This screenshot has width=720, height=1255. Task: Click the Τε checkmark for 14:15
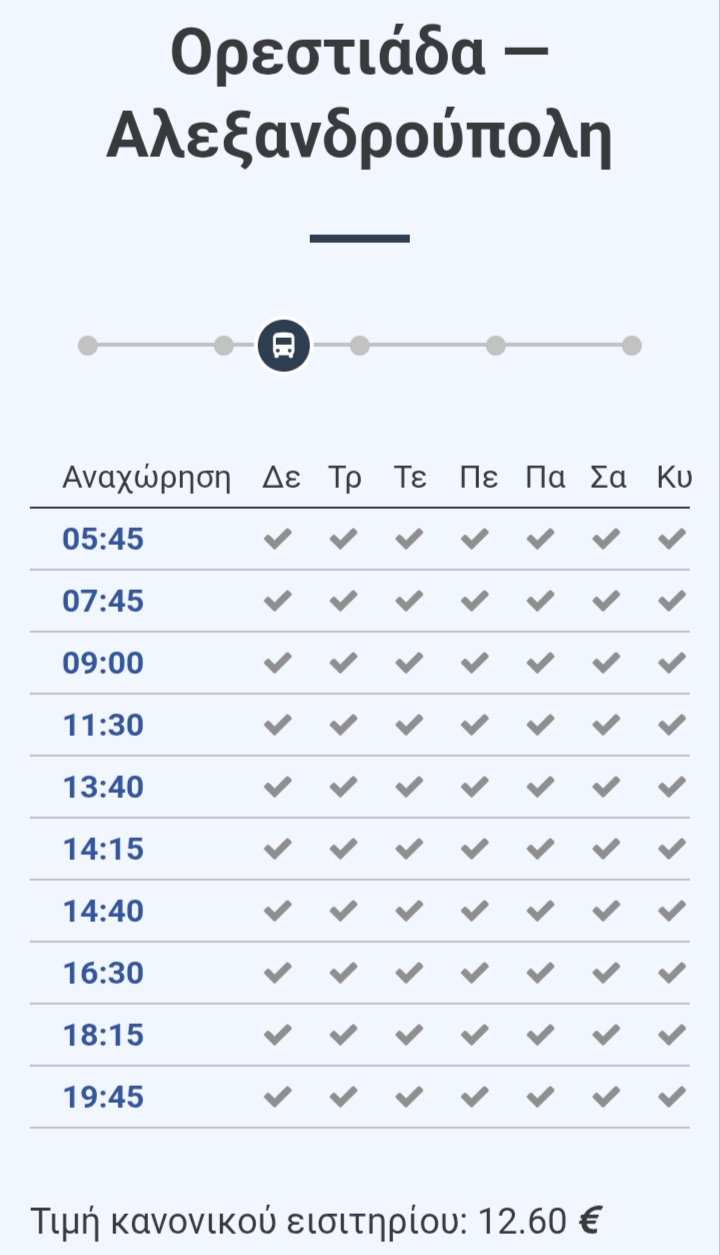point(409,849)
